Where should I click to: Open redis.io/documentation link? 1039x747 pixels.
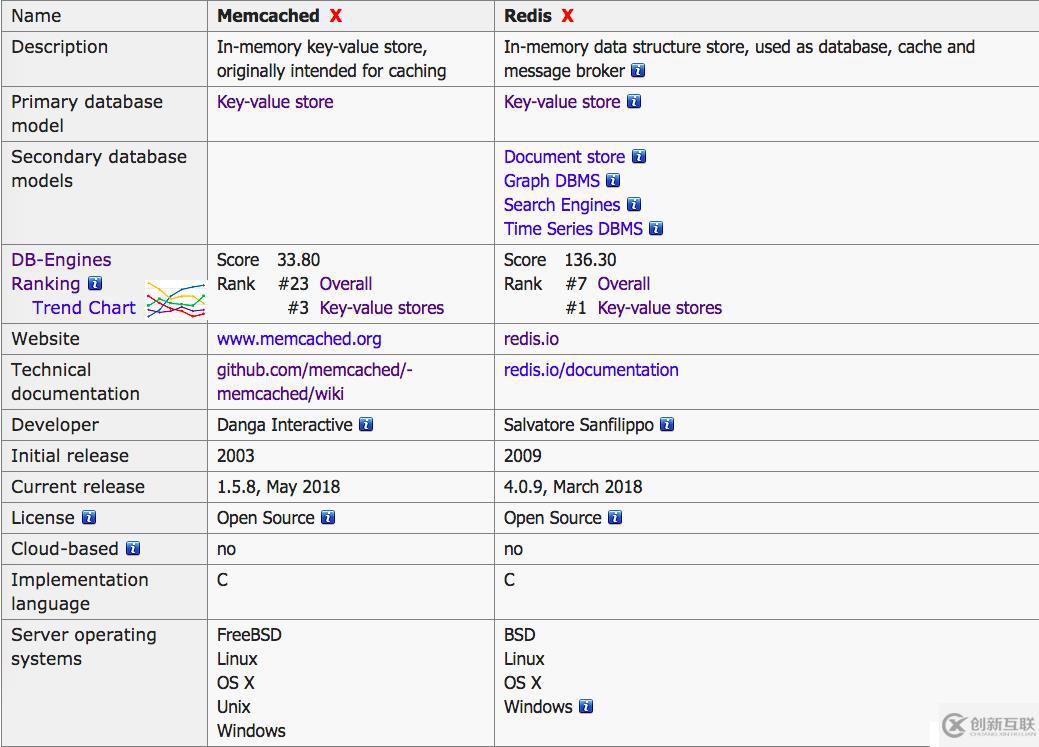(591, 370)
